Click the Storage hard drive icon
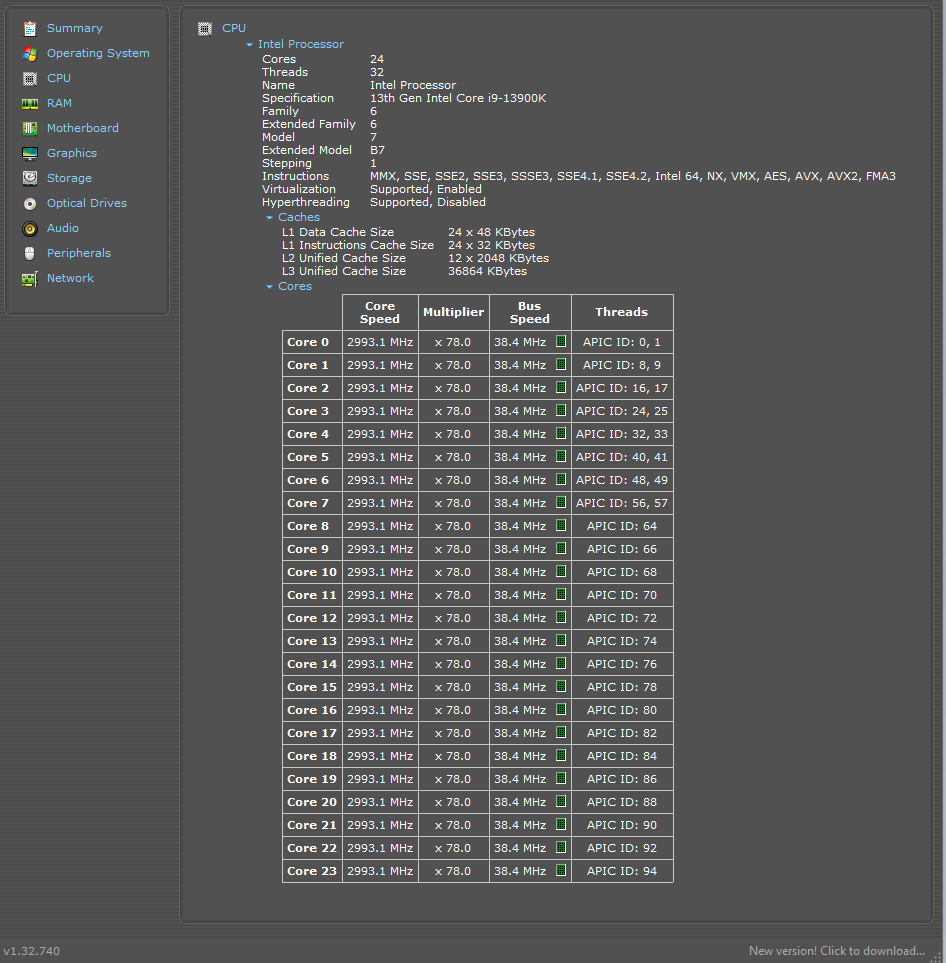946x963 pixels. (x=29, y=178)
